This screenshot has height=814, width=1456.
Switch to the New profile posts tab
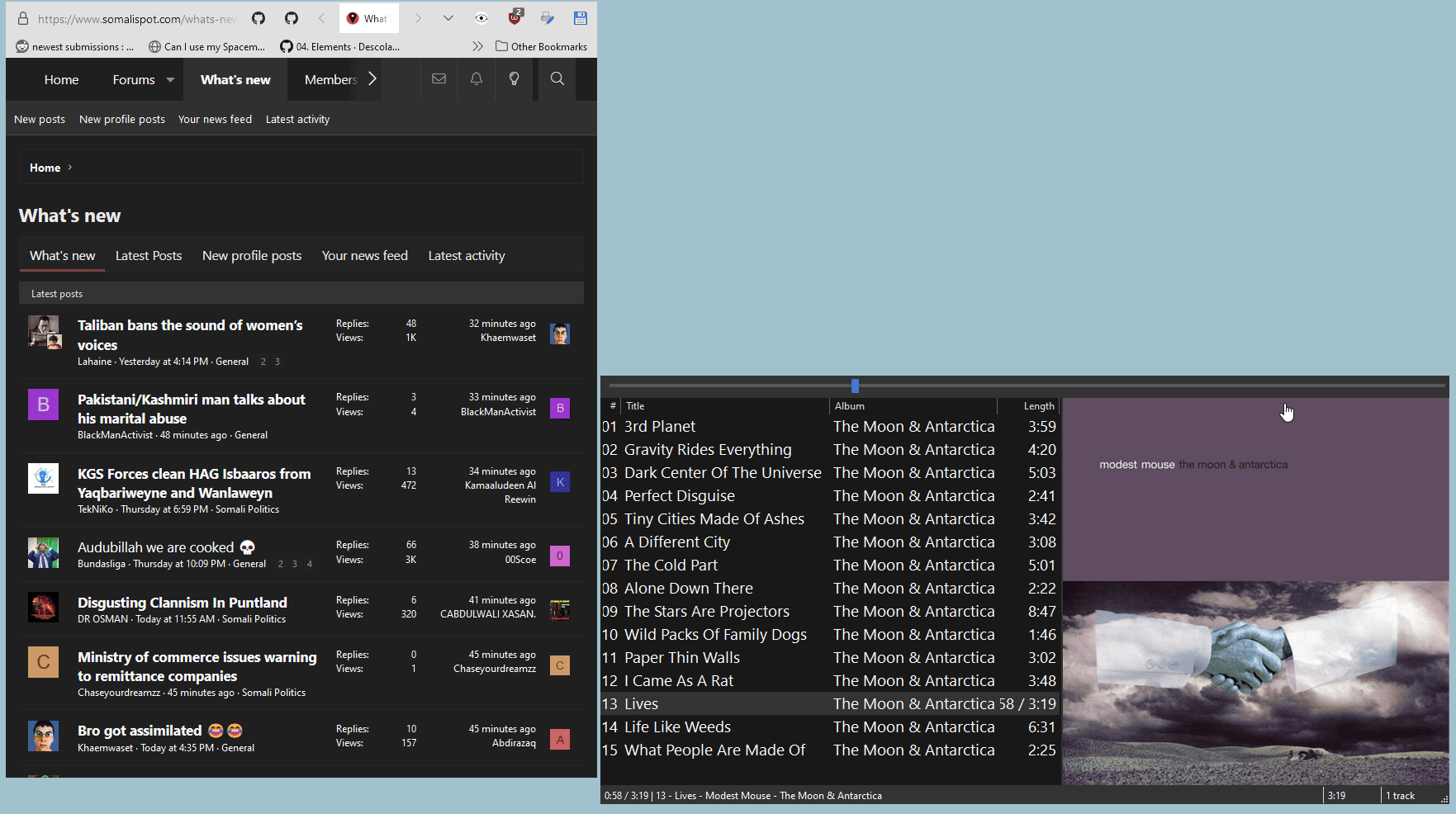252,256
